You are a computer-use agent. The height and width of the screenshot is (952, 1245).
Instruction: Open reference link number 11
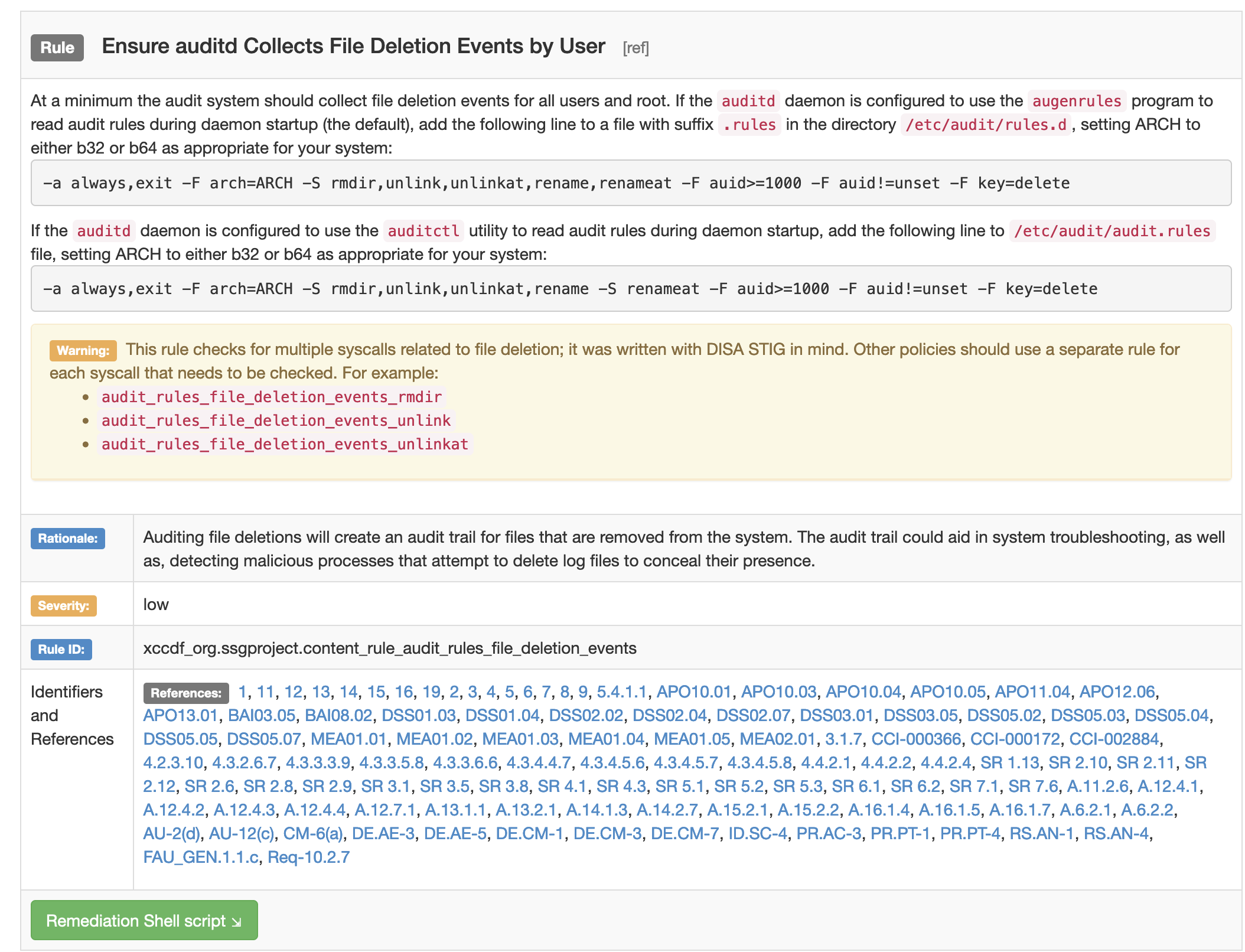point(265,692)
